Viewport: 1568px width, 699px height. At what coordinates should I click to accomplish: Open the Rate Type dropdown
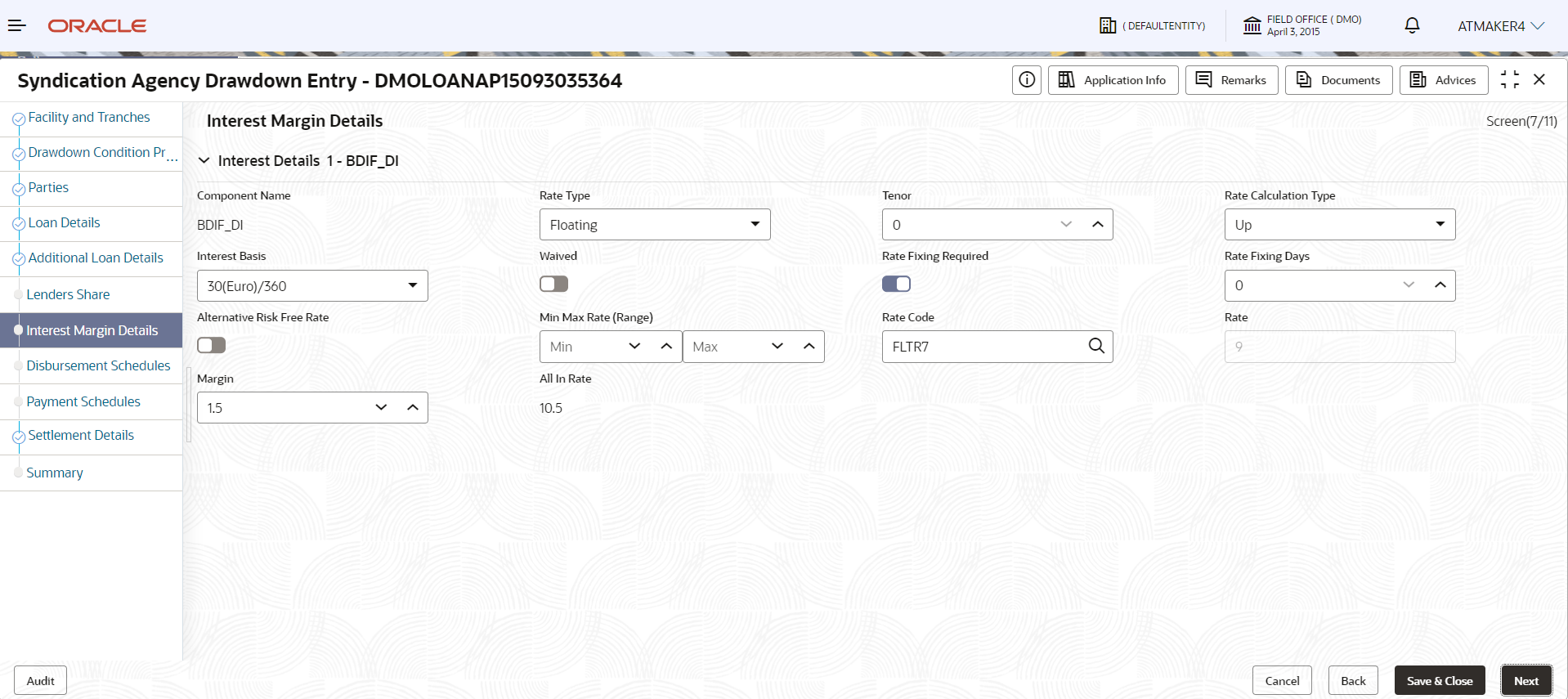coord(655,225)
